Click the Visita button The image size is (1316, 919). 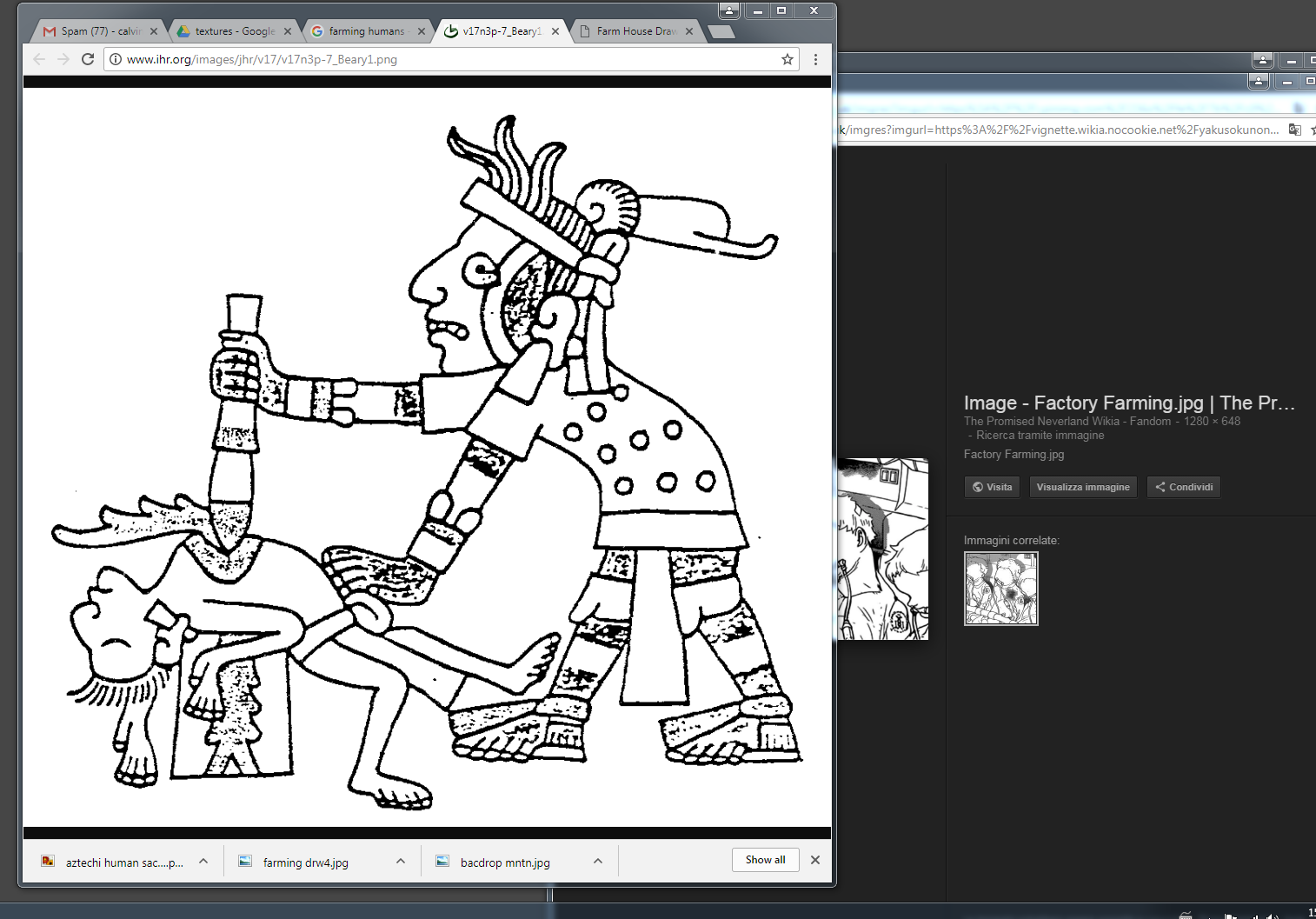click(x=992, y=487)
